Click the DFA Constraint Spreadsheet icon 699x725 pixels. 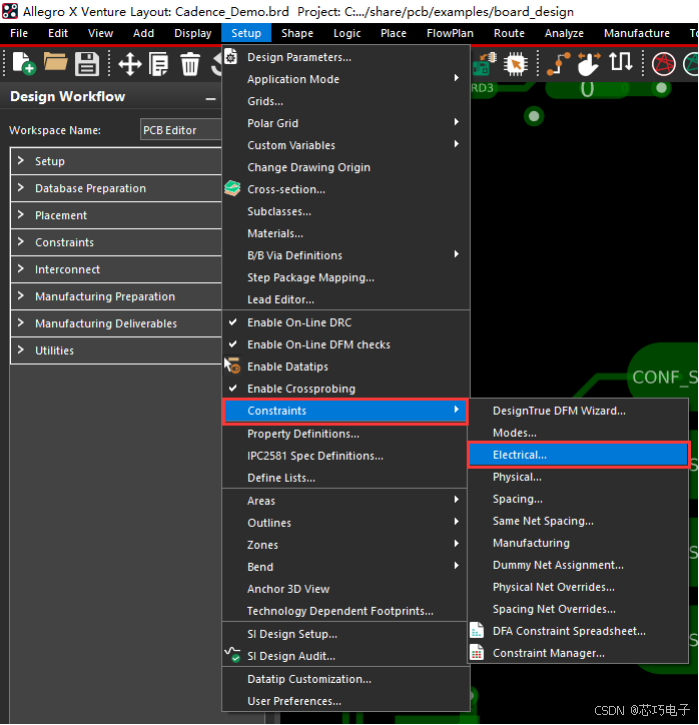point(477,630)
